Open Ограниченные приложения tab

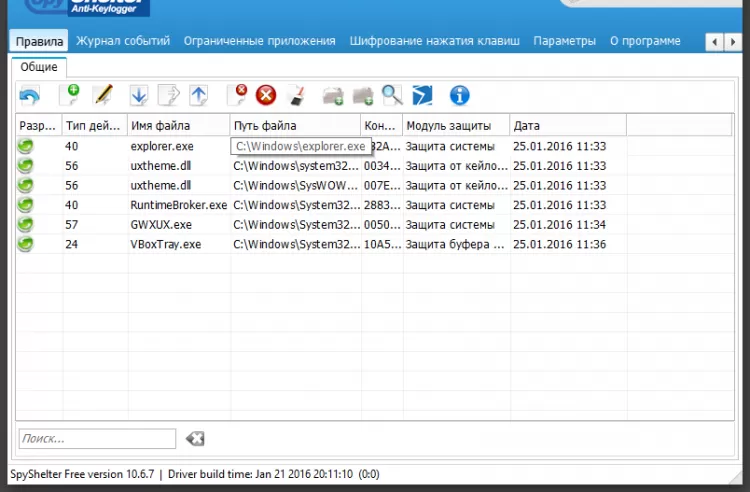coord(259,41)
